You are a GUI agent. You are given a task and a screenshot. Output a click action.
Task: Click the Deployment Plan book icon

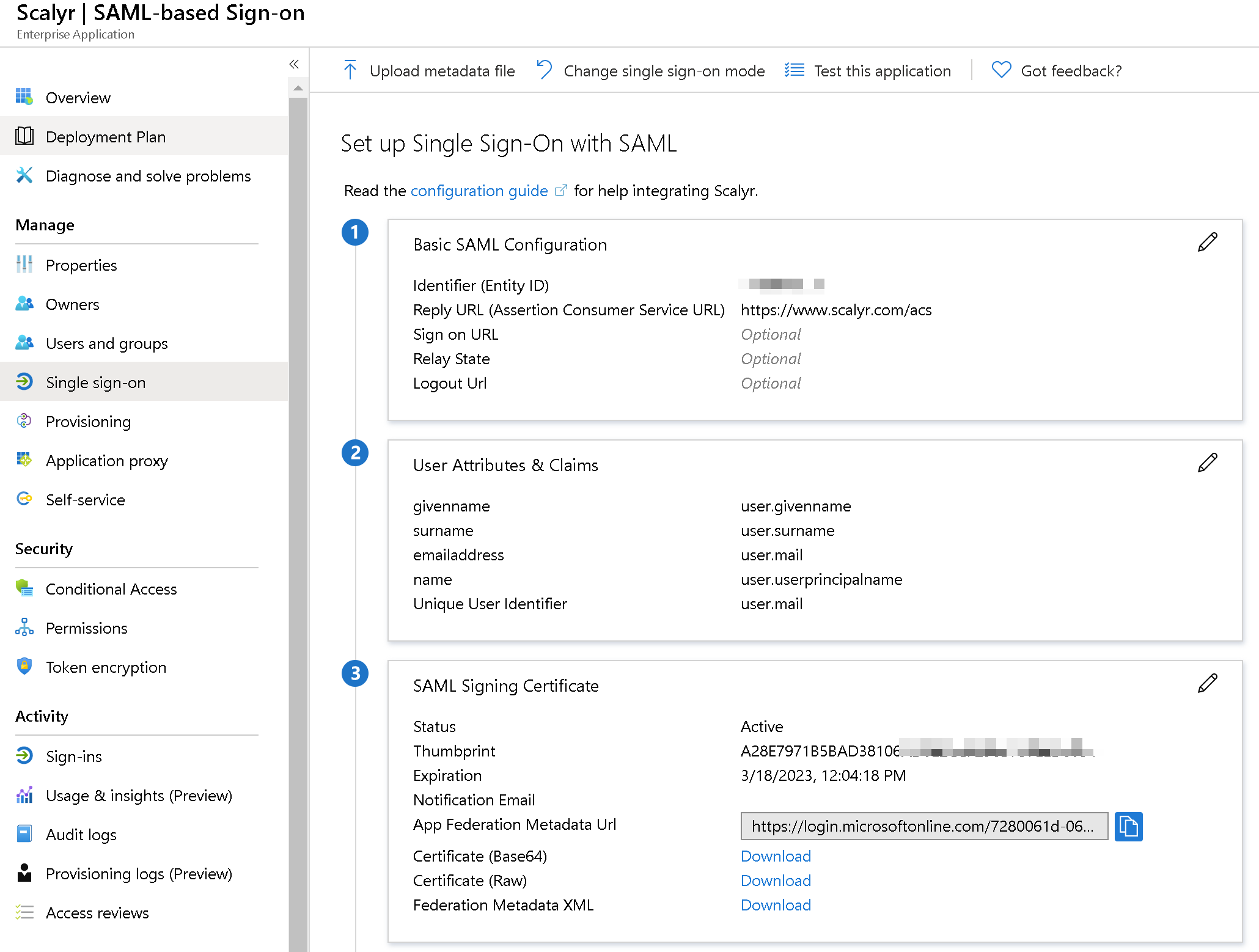[x=24, y=136]
